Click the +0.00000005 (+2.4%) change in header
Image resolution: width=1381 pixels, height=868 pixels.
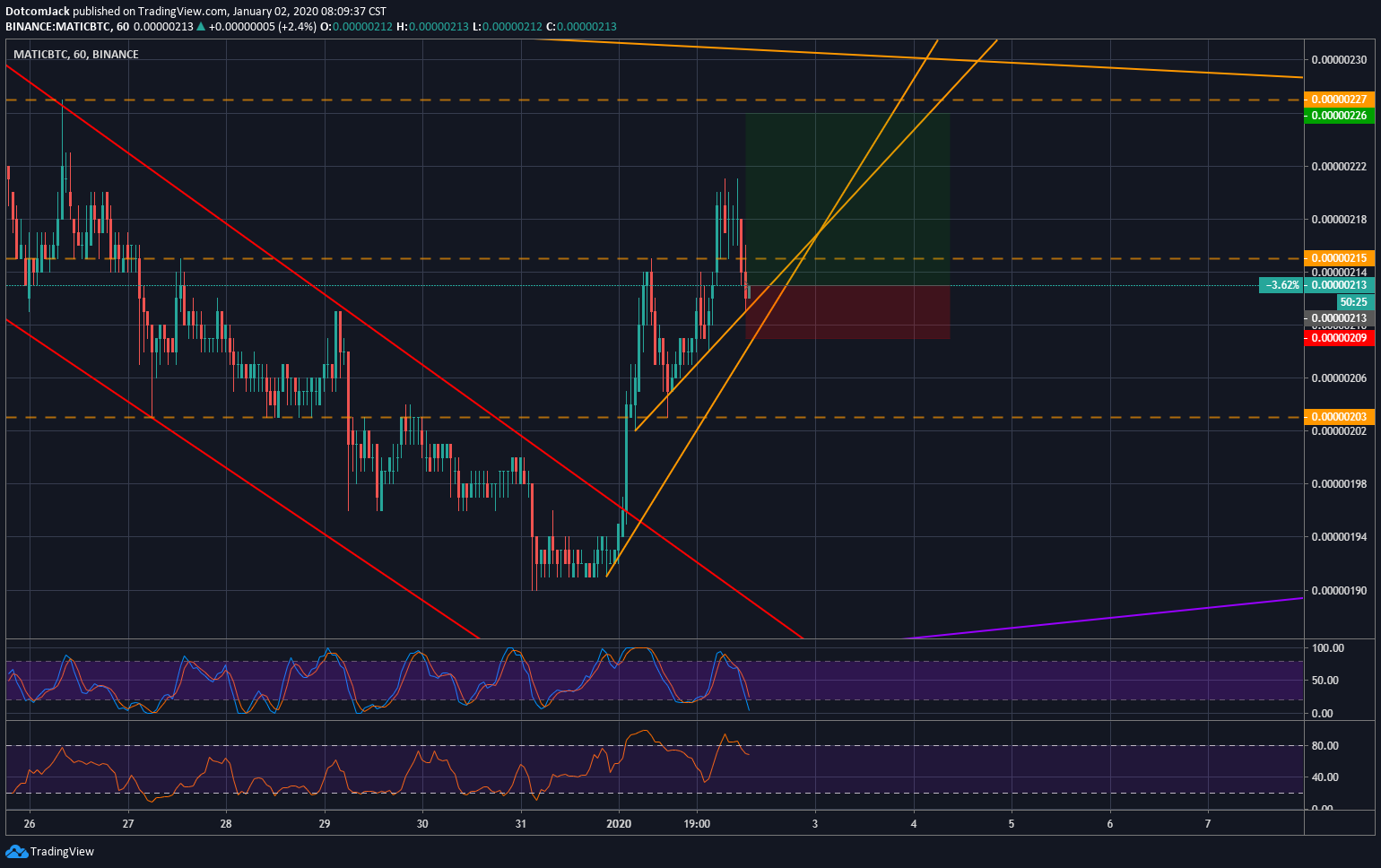click(x=262, y=26)
